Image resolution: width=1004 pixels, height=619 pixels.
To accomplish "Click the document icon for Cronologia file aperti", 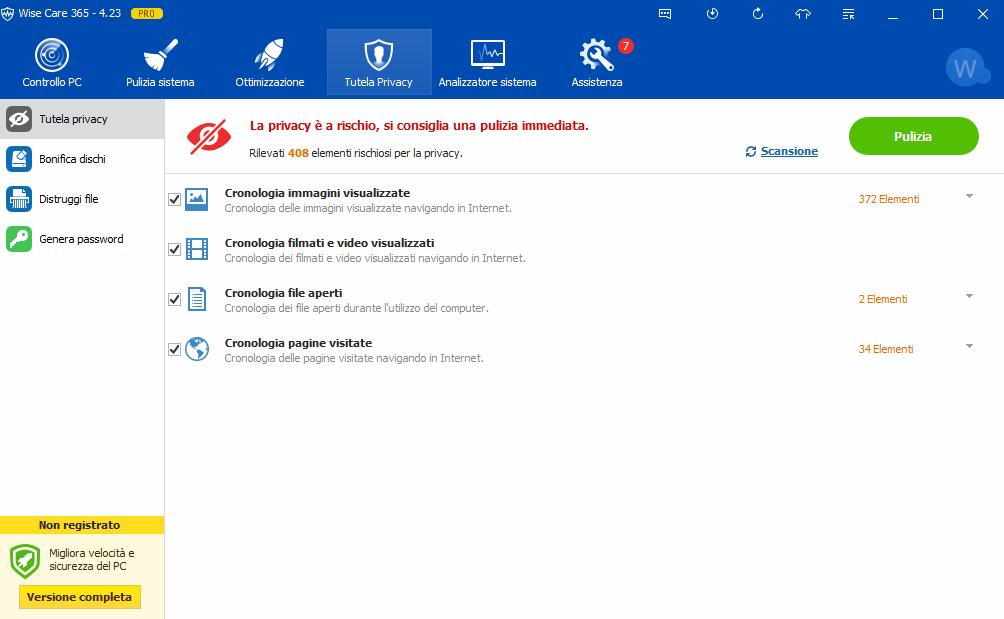I will (x=197, y=299).
